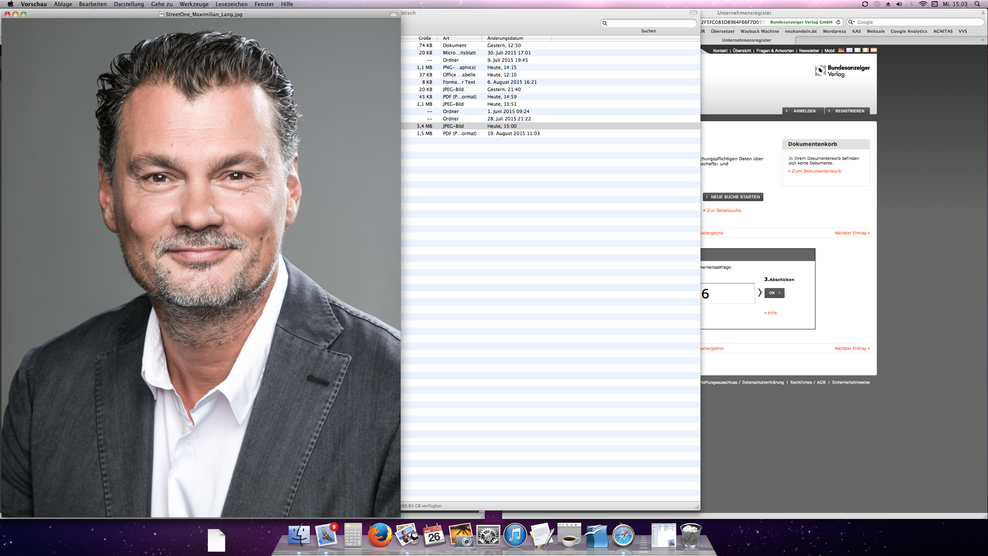Image resolution: width=988 pixels, height=556 pixels.
Task: Click the Finder search field
Action: [648, 23]
